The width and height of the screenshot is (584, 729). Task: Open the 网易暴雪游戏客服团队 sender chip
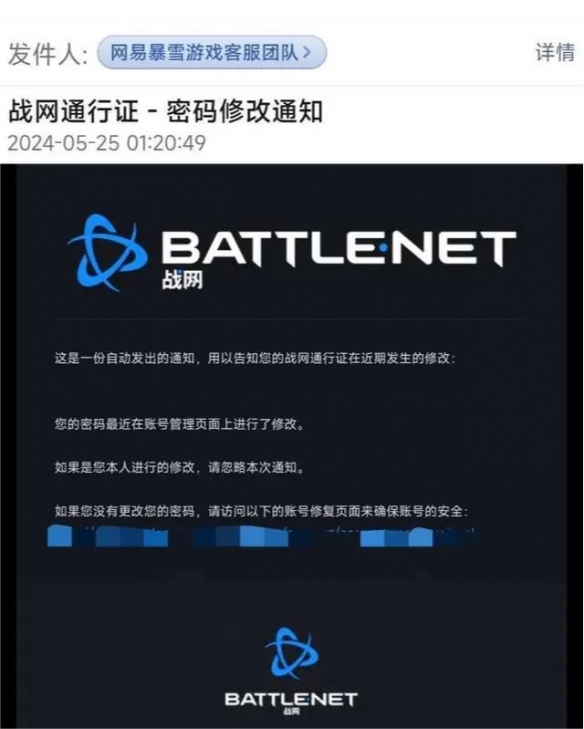(x=212, y=52)
